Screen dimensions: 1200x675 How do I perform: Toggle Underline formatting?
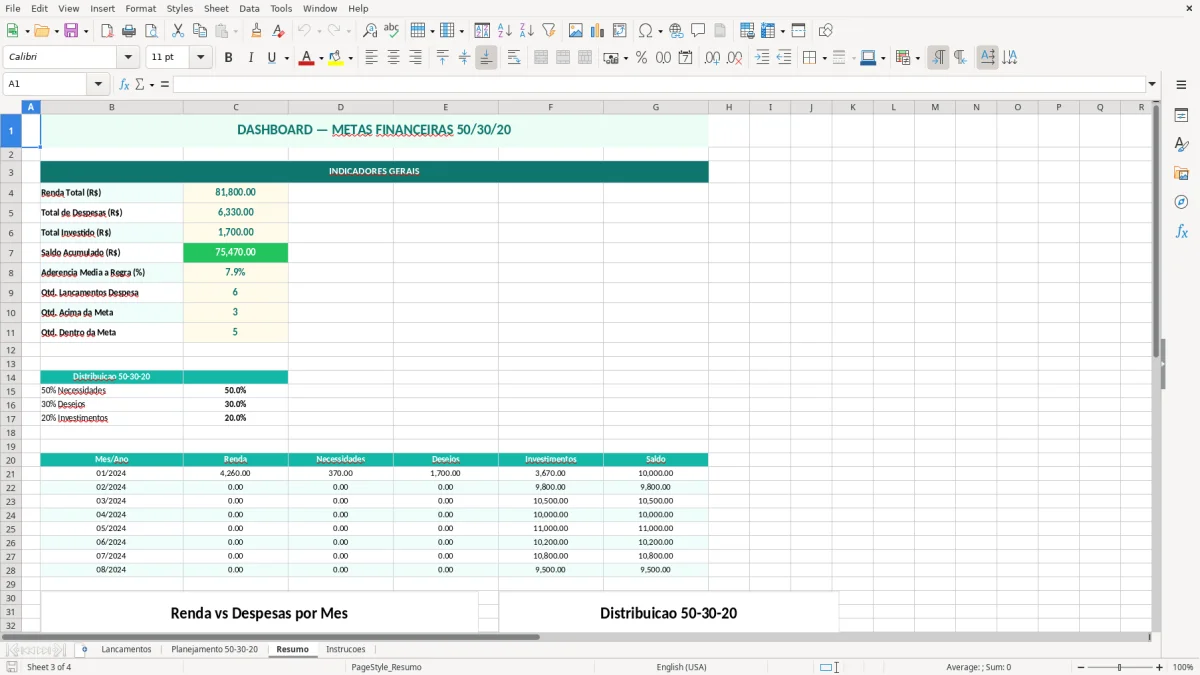271,58
